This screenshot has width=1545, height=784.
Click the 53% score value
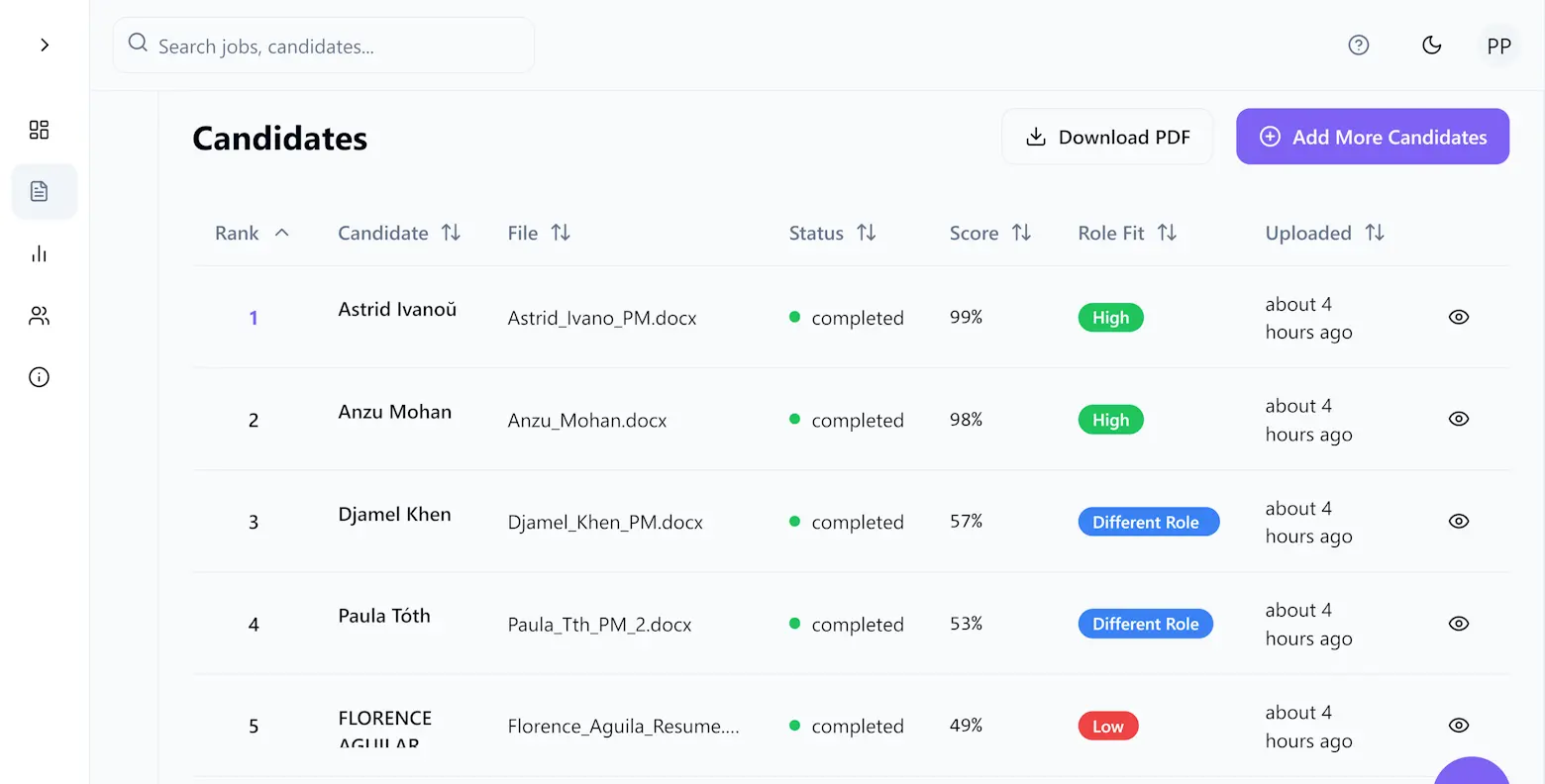tap(966, 624)
